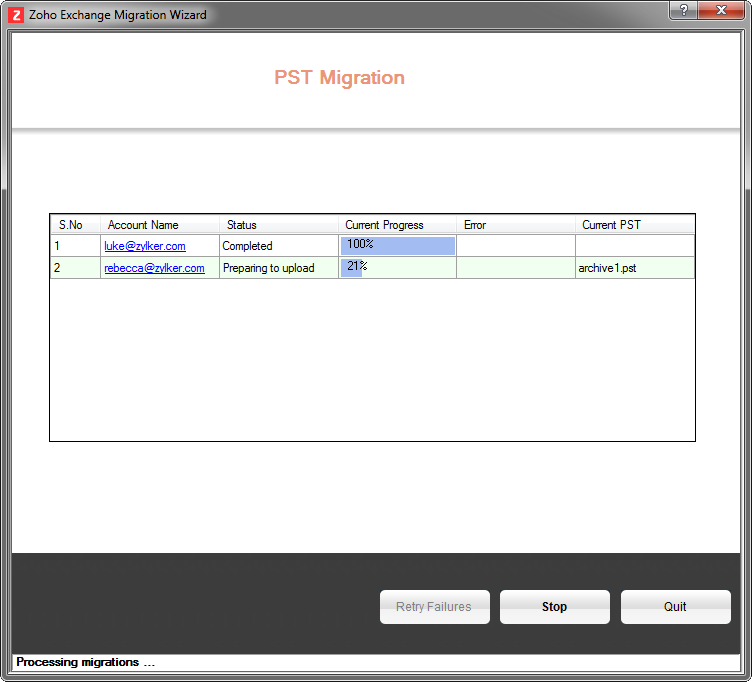This screenshot has height=682, width=752.
Task: Select the Completed status cell
Action: pos(247,246)
